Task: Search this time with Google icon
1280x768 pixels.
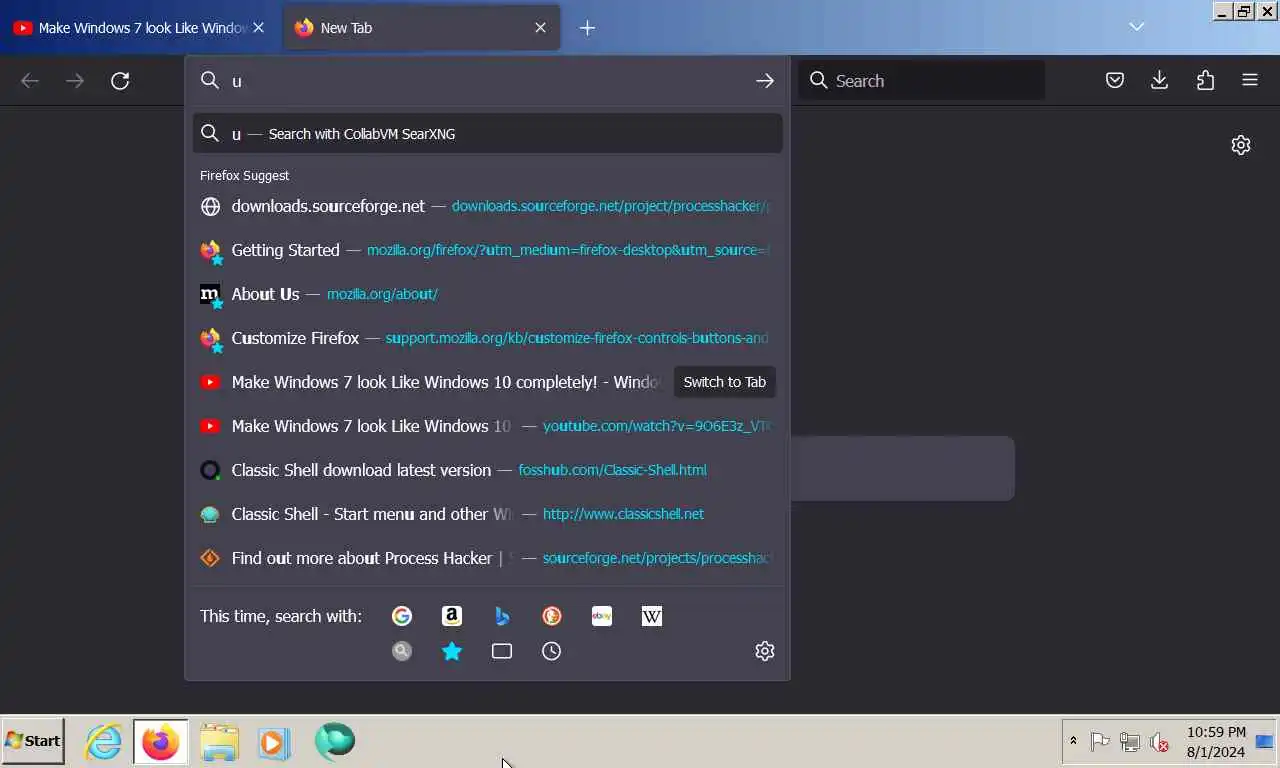Action: (x=402, y=616)
